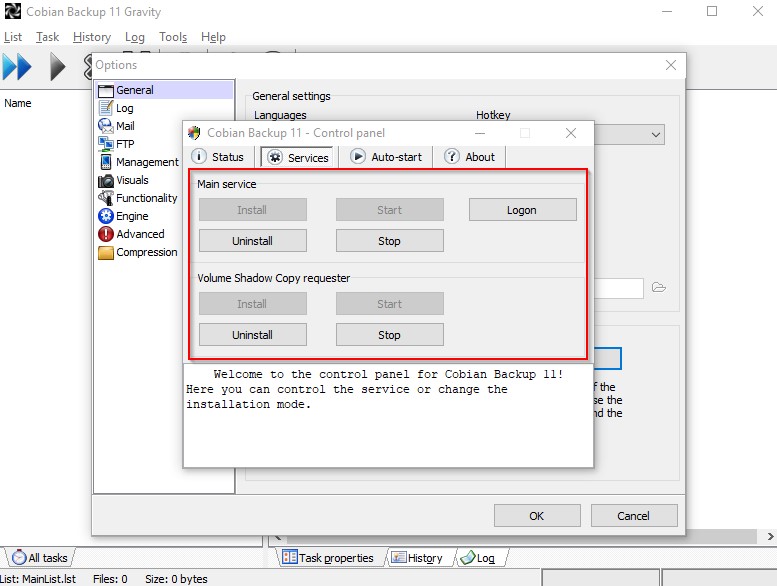Screen dimensions: 777x586
Task: Open the About tab in control panel
Action: point(470,157)
